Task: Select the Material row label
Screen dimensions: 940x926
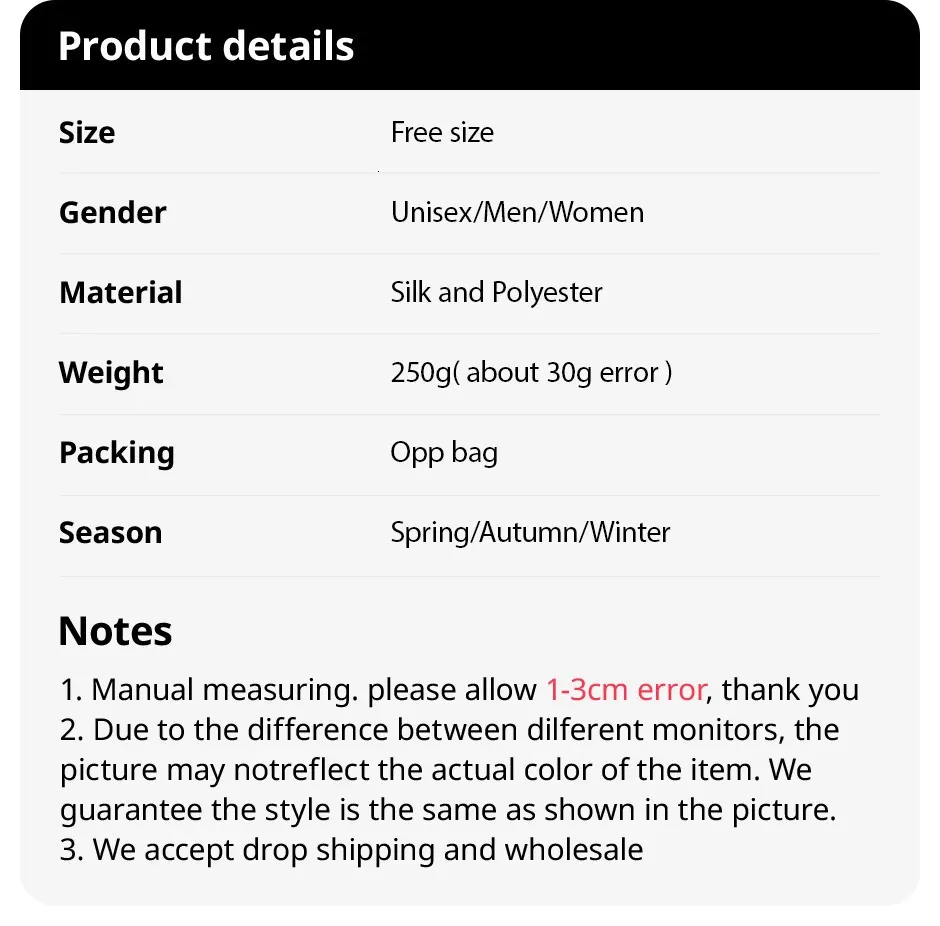Action: [x=121, y=292]
